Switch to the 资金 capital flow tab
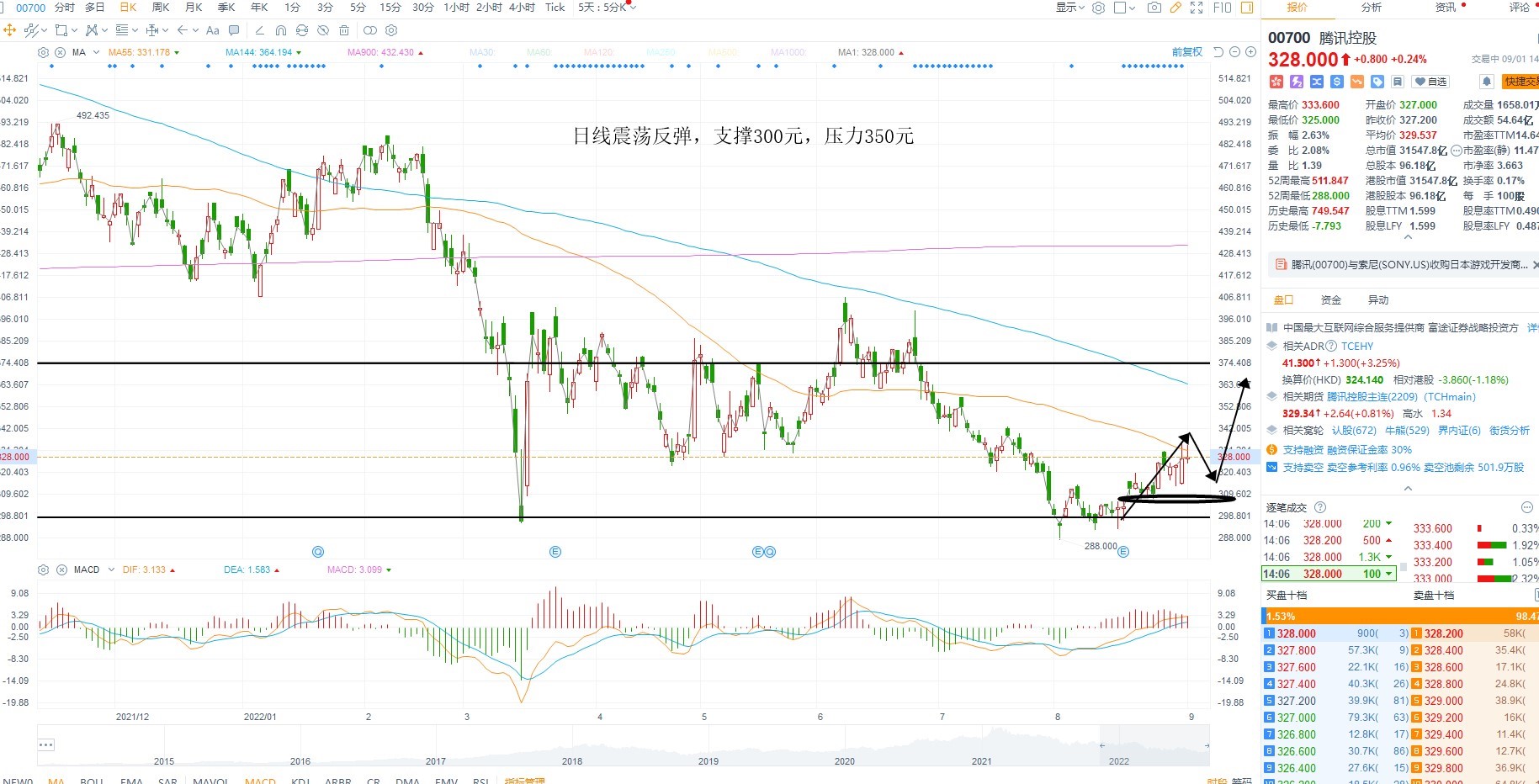Image resolution: width=1539 pixels, height=784 pixels. [1331, 300]
